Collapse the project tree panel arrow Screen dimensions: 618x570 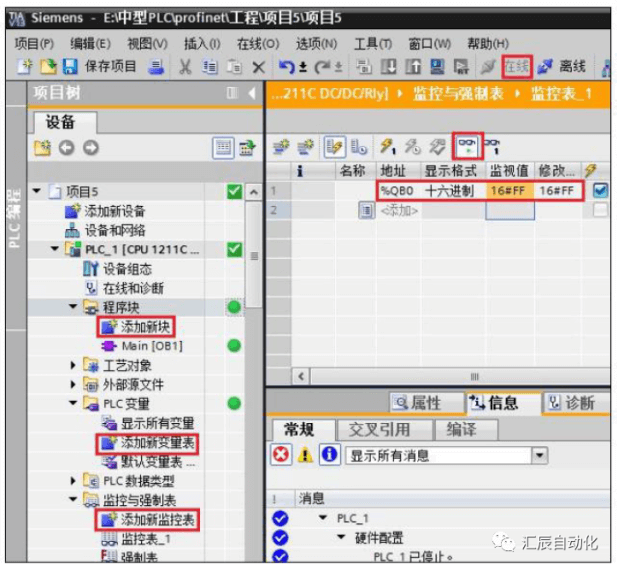(252, 93)
